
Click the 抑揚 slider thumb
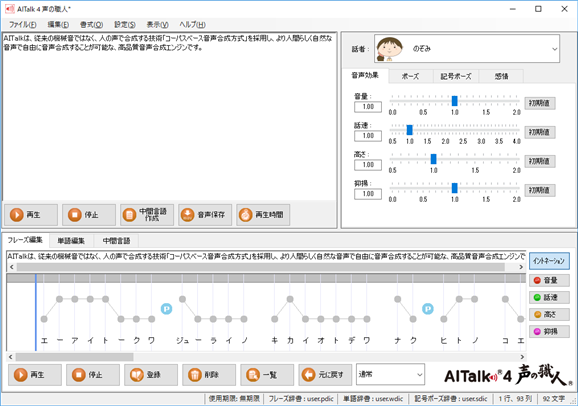pyautogui.click(x=455, y=188)
